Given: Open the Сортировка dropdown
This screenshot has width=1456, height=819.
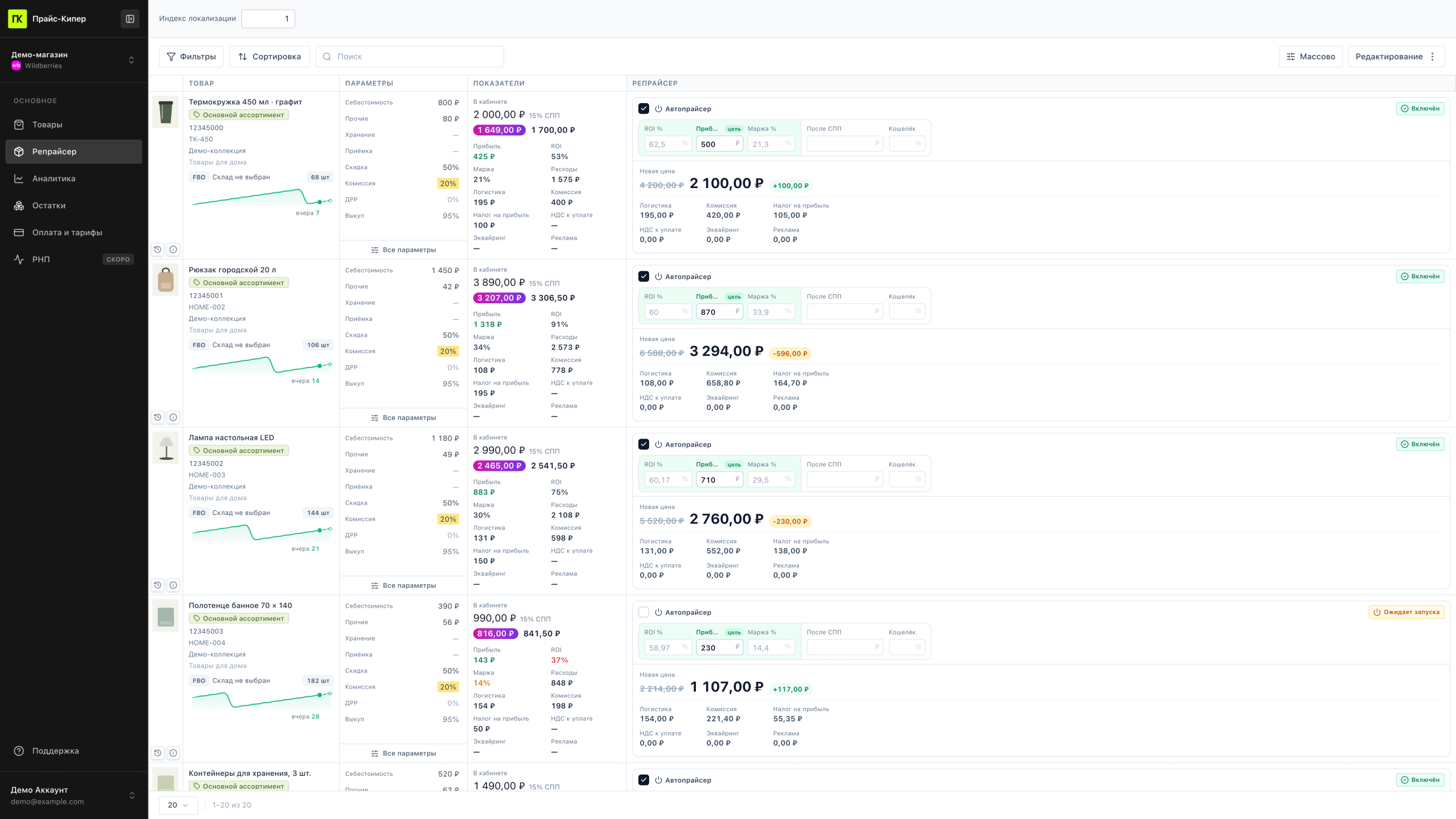Looking at the screenshot, I should click(269, 56).
